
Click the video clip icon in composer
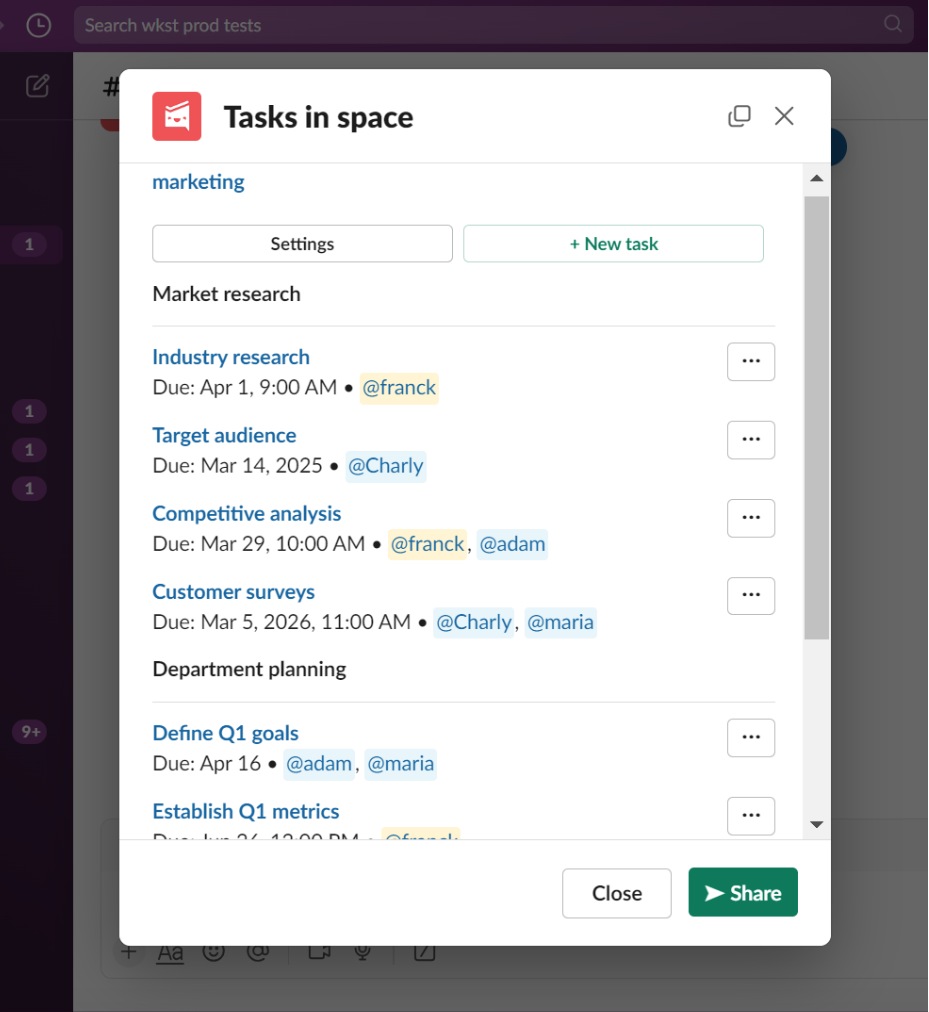[x=318, y=951]
